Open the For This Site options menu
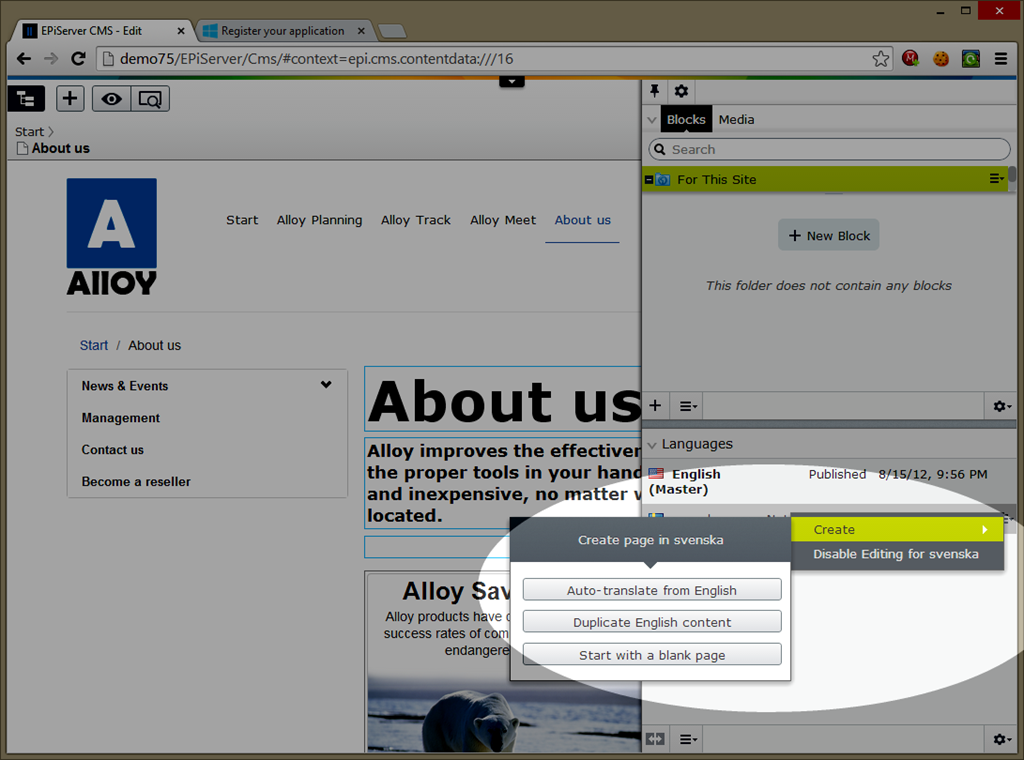Screen dimensions: 1024x760 click(996, 179)
